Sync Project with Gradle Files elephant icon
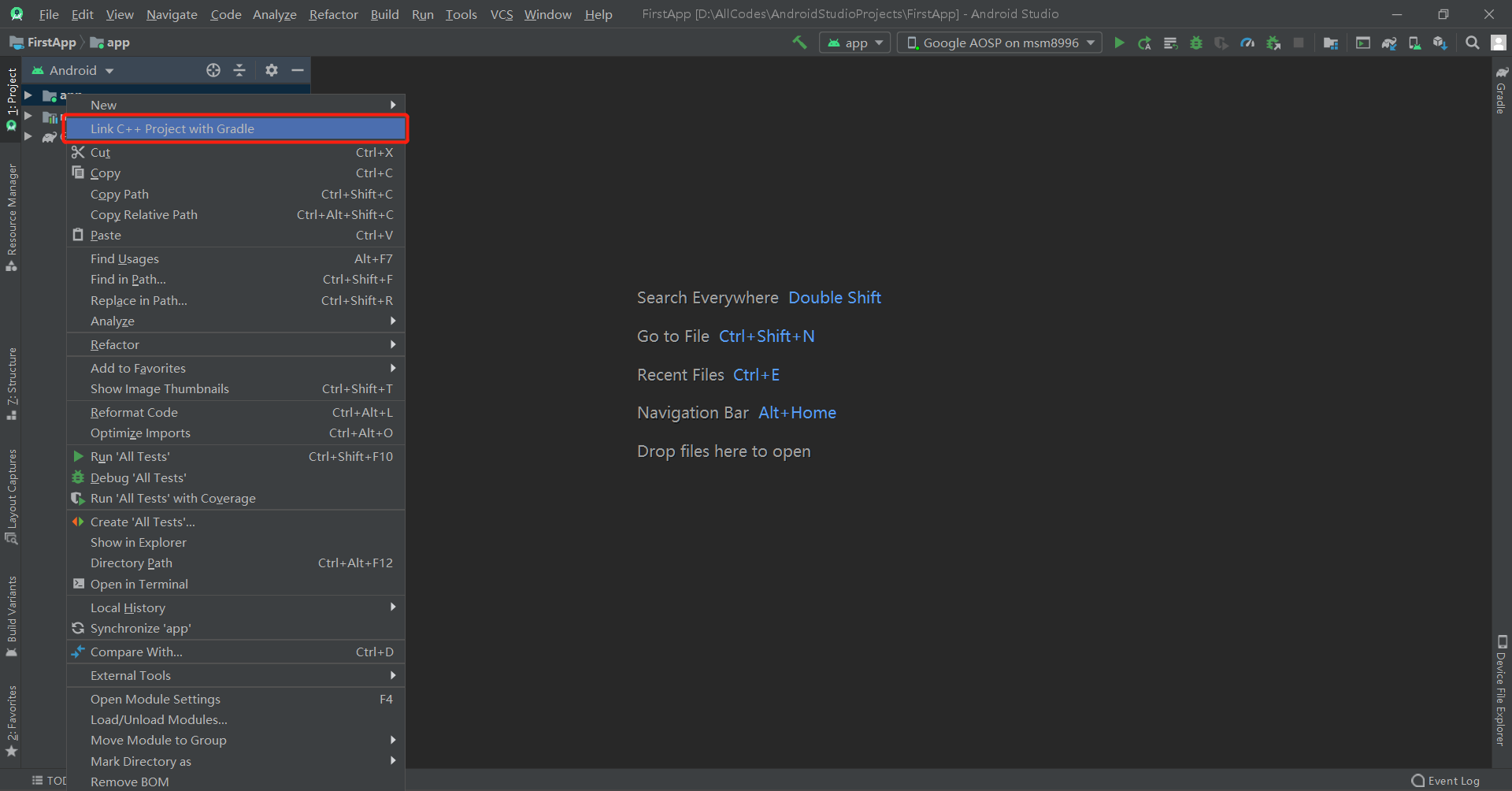The image size is (1512, 791). (x=1389, y=43)
